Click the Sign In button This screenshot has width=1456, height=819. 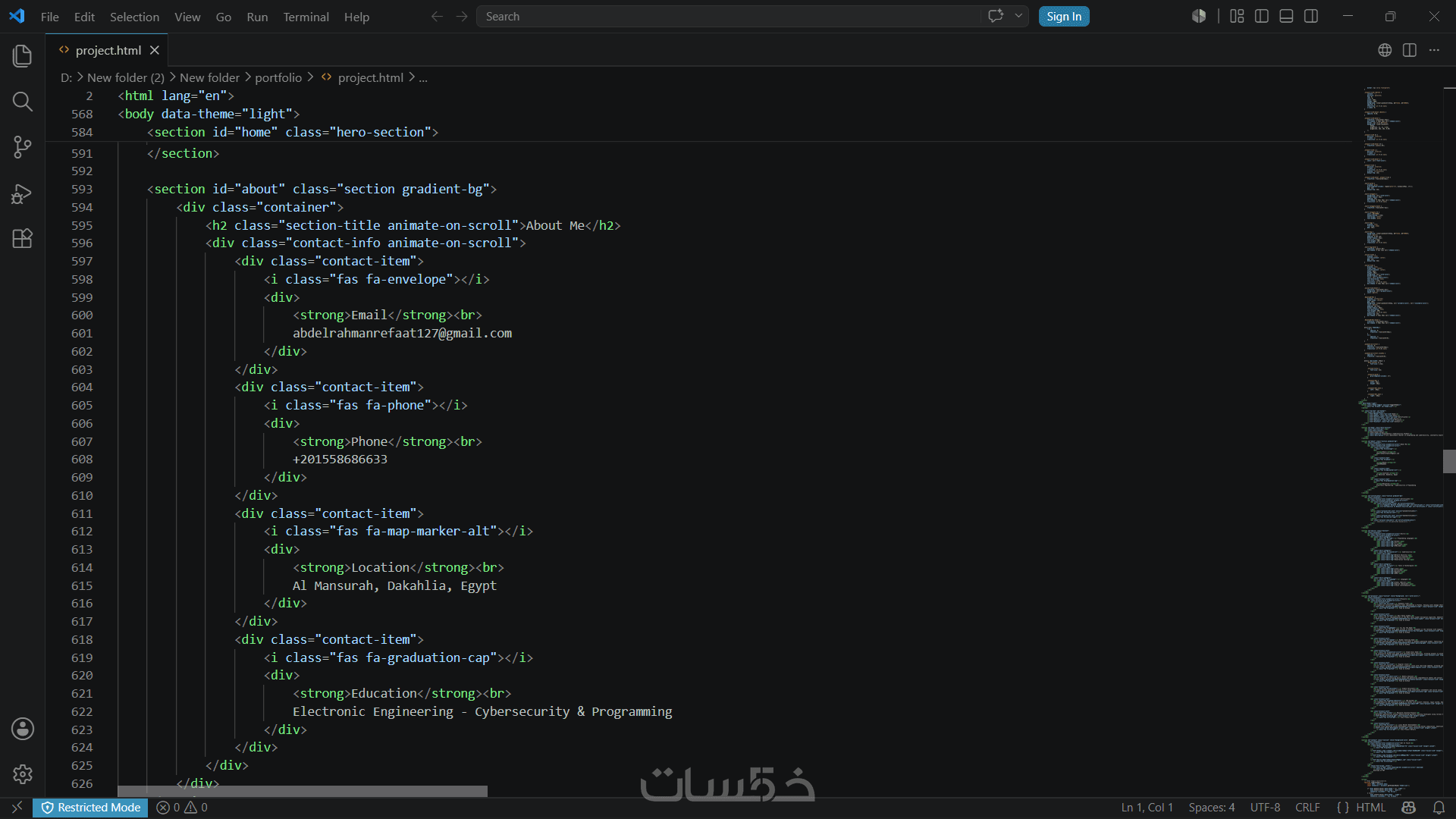coord(1064,17)
